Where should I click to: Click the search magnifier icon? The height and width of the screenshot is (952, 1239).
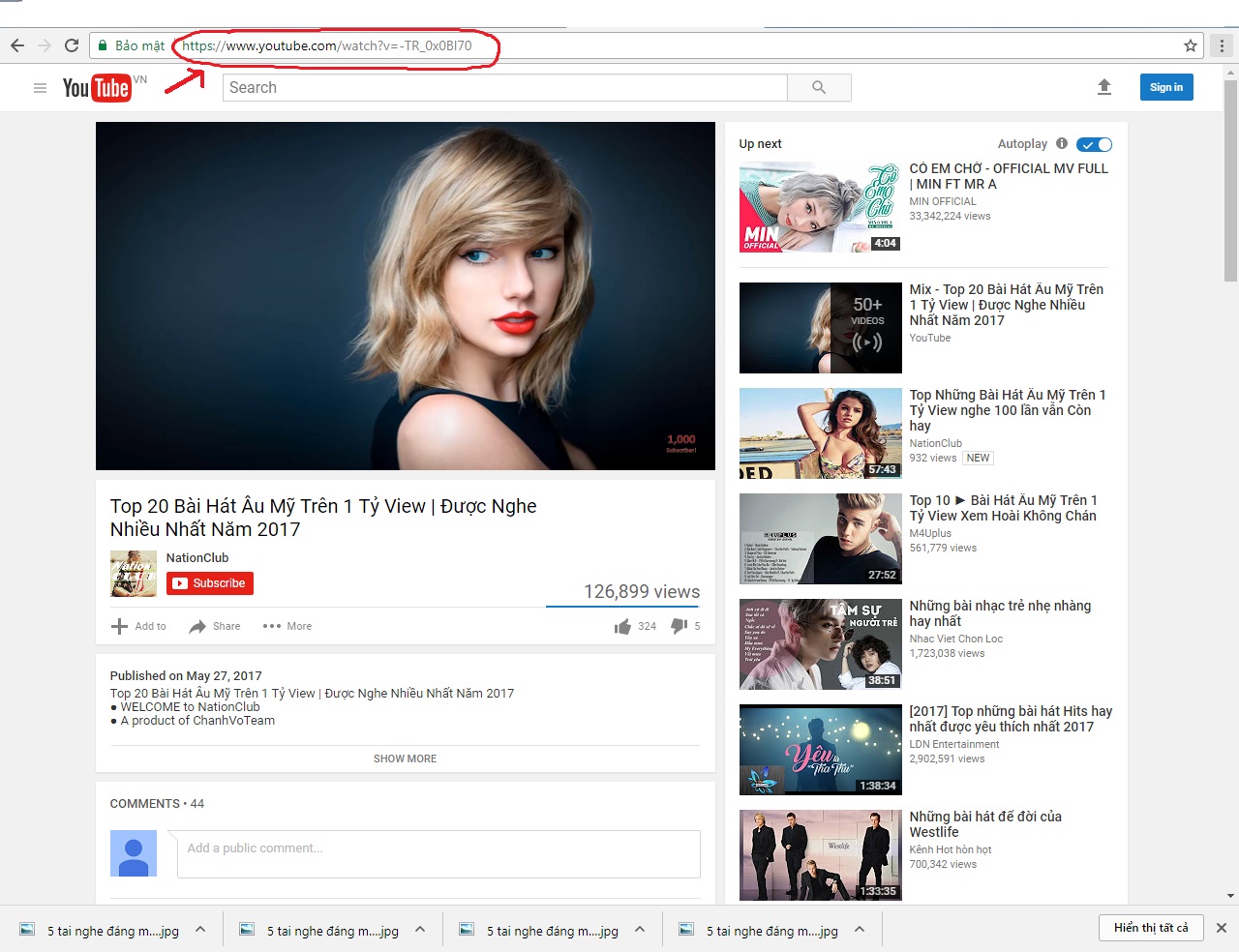[x=819, y=87]
